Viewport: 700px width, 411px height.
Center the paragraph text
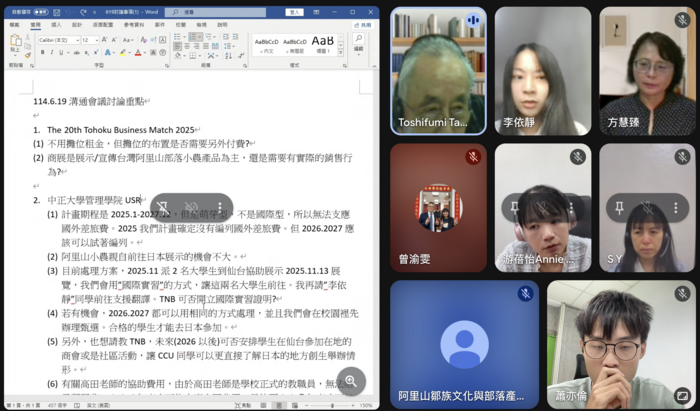coord(187,46)
